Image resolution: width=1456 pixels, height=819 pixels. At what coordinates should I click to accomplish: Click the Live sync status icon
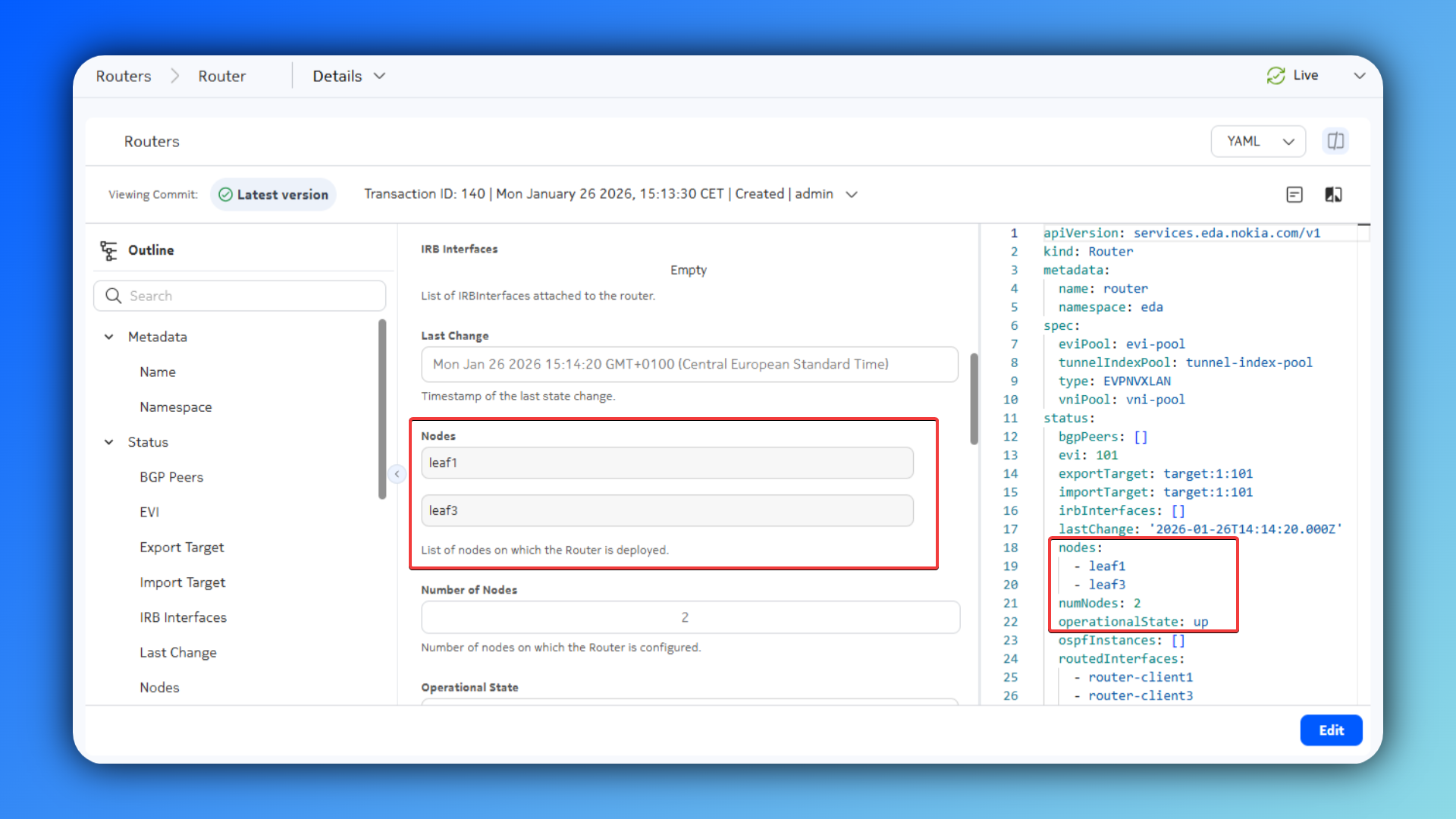[x=1276, y=75]
